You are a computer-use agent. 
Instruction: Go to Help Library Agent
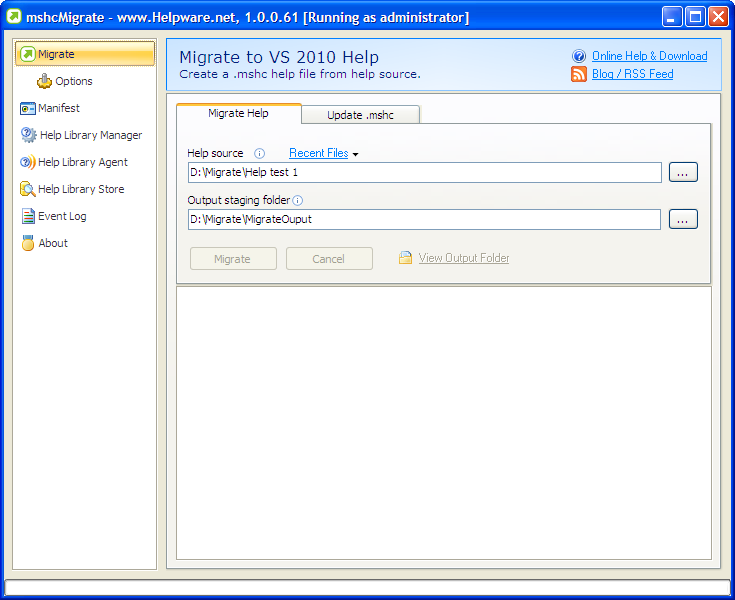(82, 162)
